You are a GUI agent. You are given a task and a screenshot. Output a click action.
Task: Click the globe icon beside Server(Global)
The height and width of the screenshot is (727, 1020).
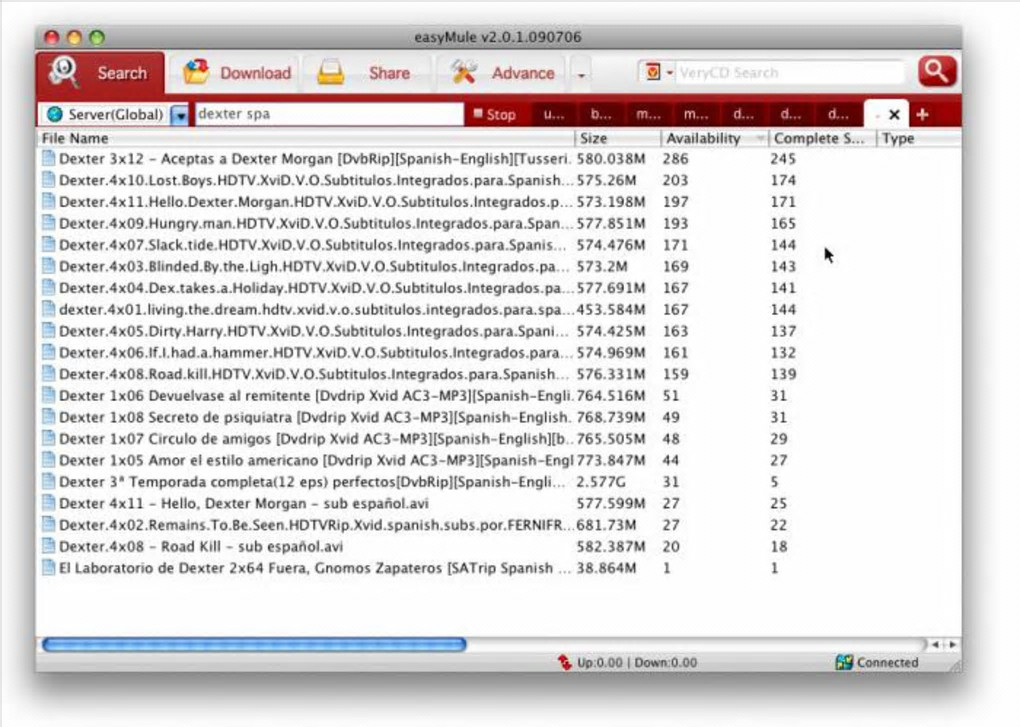pos(55,114)
